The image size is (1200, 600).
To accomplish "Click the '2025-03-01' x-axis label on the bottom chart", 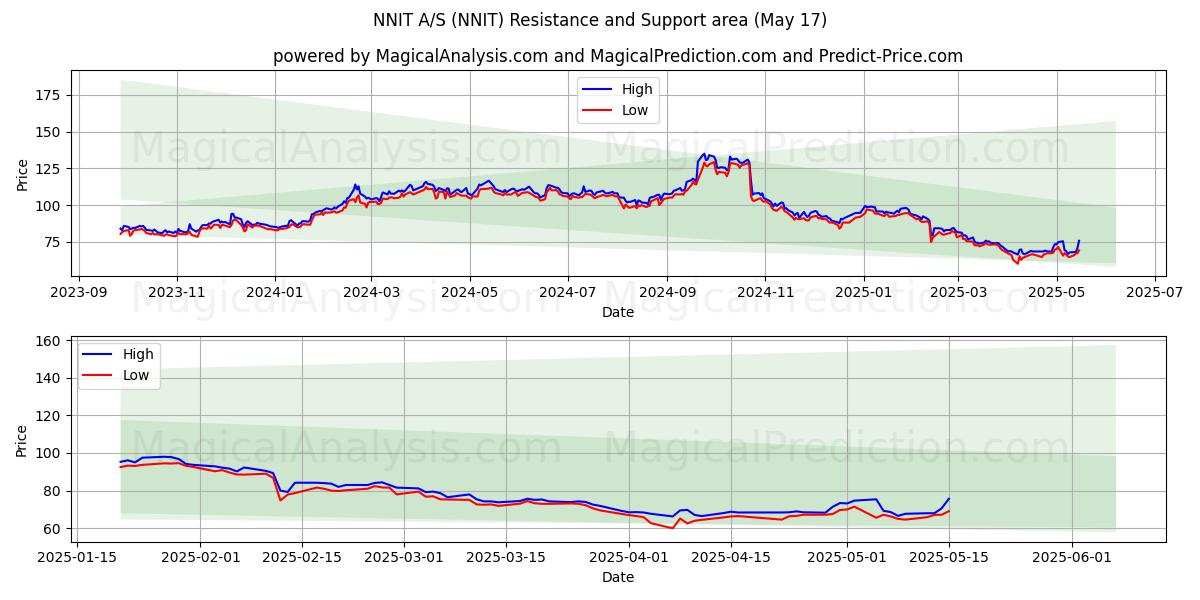I will 404,559.
